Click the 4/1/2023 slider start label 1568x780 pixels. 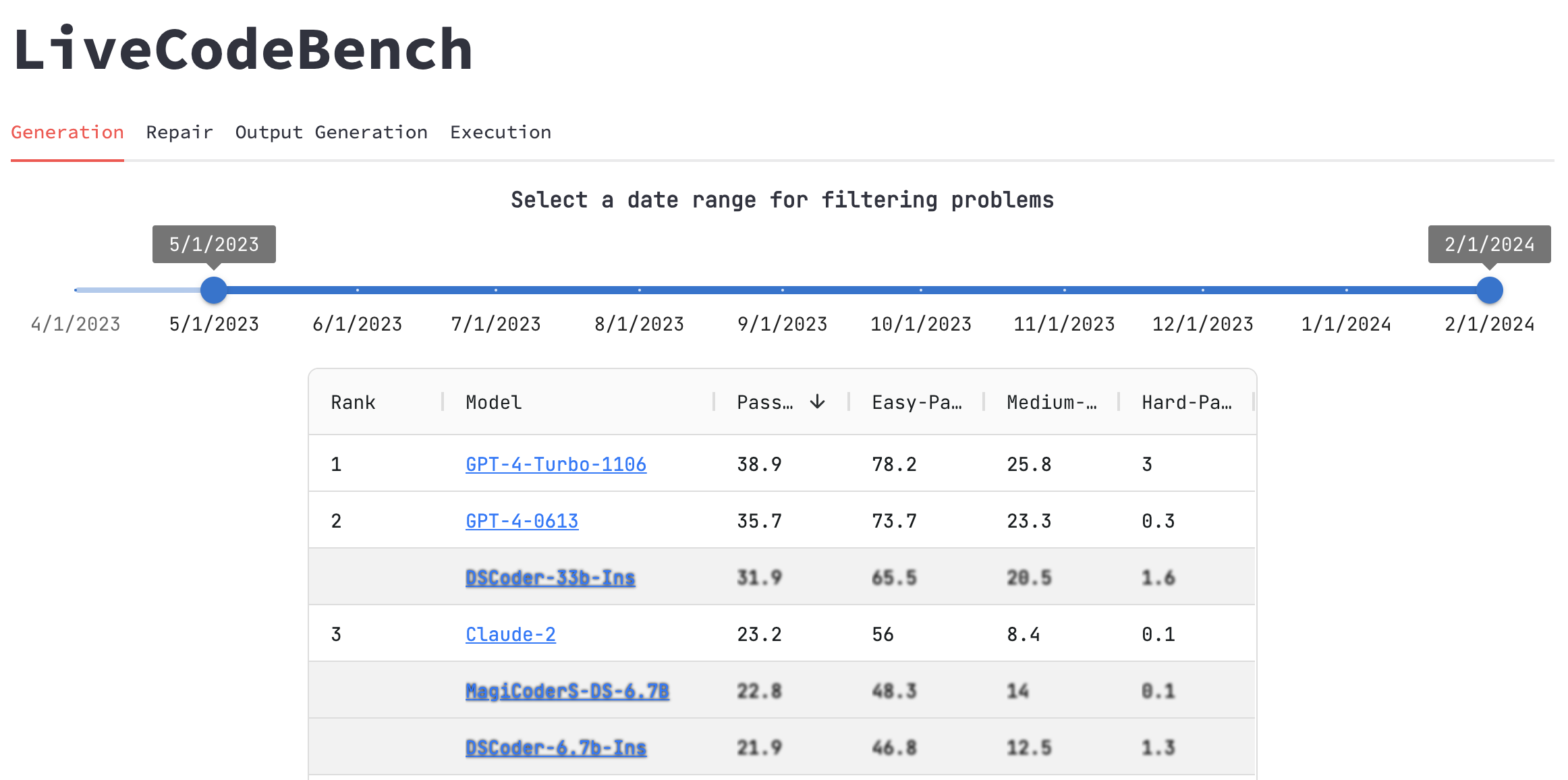[x=76, y=325]
